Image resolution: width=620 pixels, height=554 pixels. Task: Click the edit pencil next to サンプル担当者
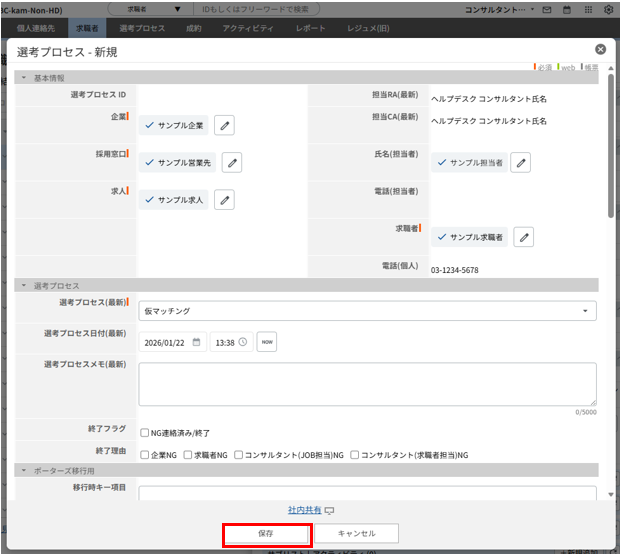coord(520,162)
